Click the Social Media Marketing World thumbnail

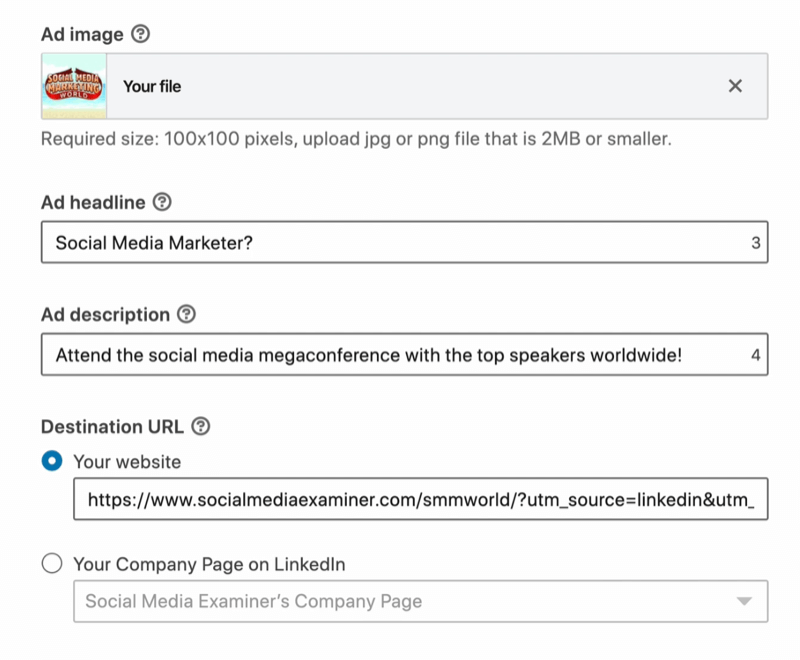pos(74,86)
